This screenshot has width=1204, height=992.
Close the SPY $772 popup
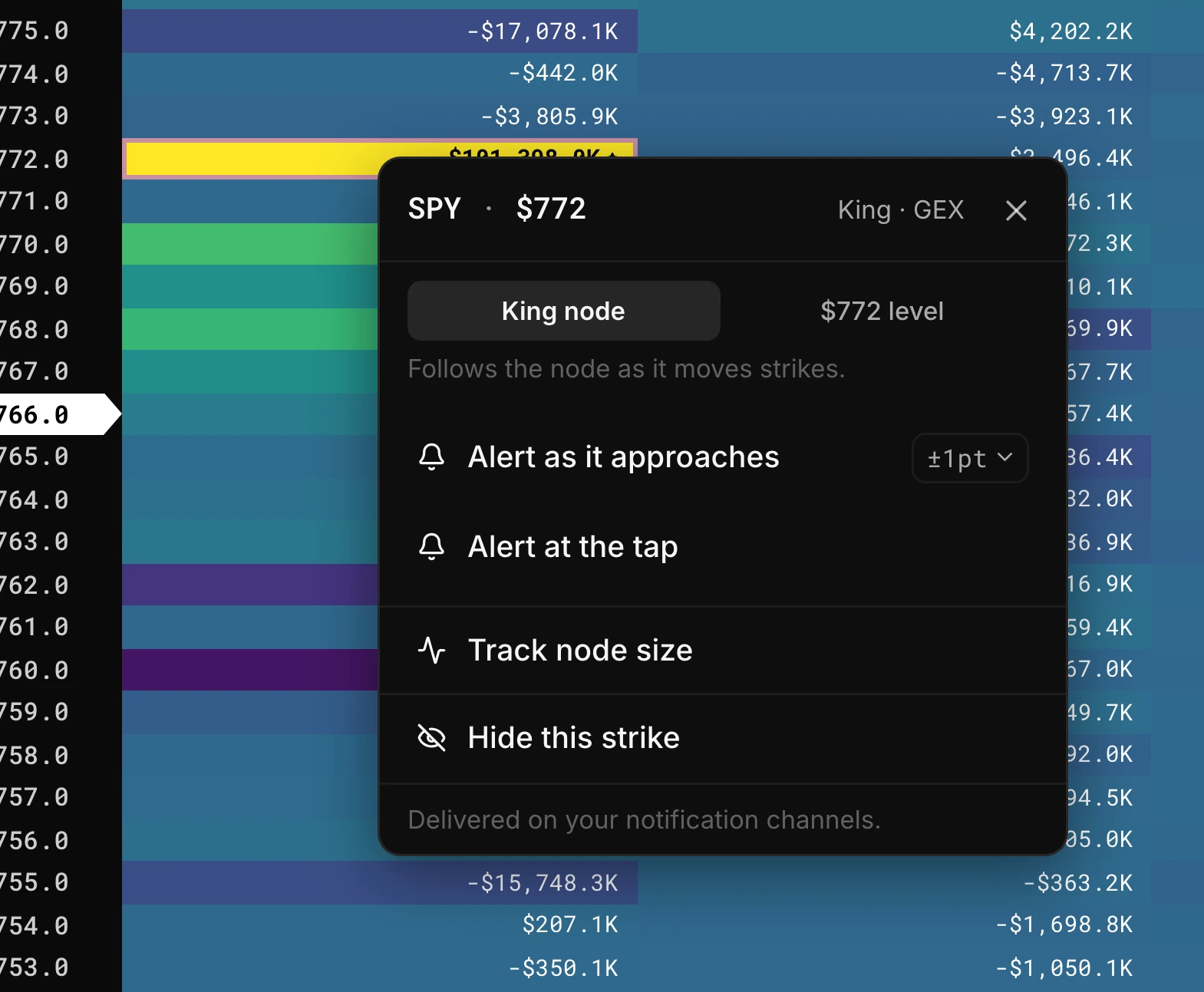pos(1016,210)
